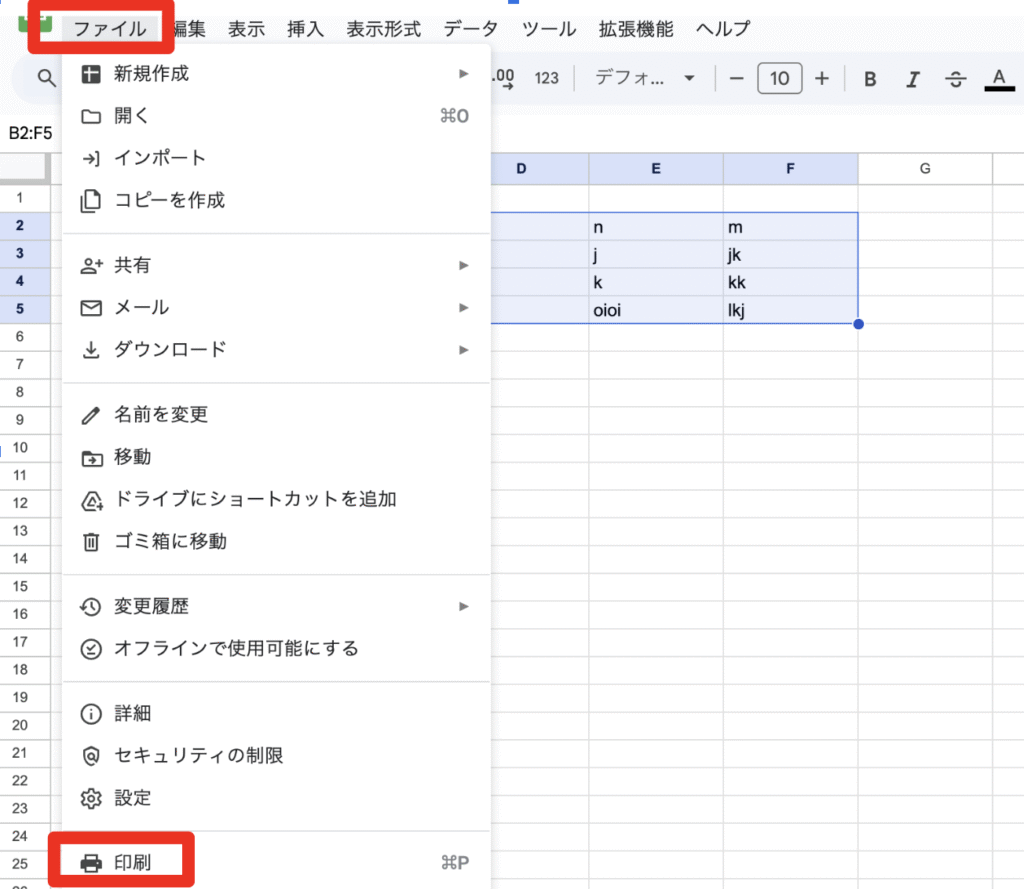
Task: Select 印刷 from the file menu
Action: 132,862
